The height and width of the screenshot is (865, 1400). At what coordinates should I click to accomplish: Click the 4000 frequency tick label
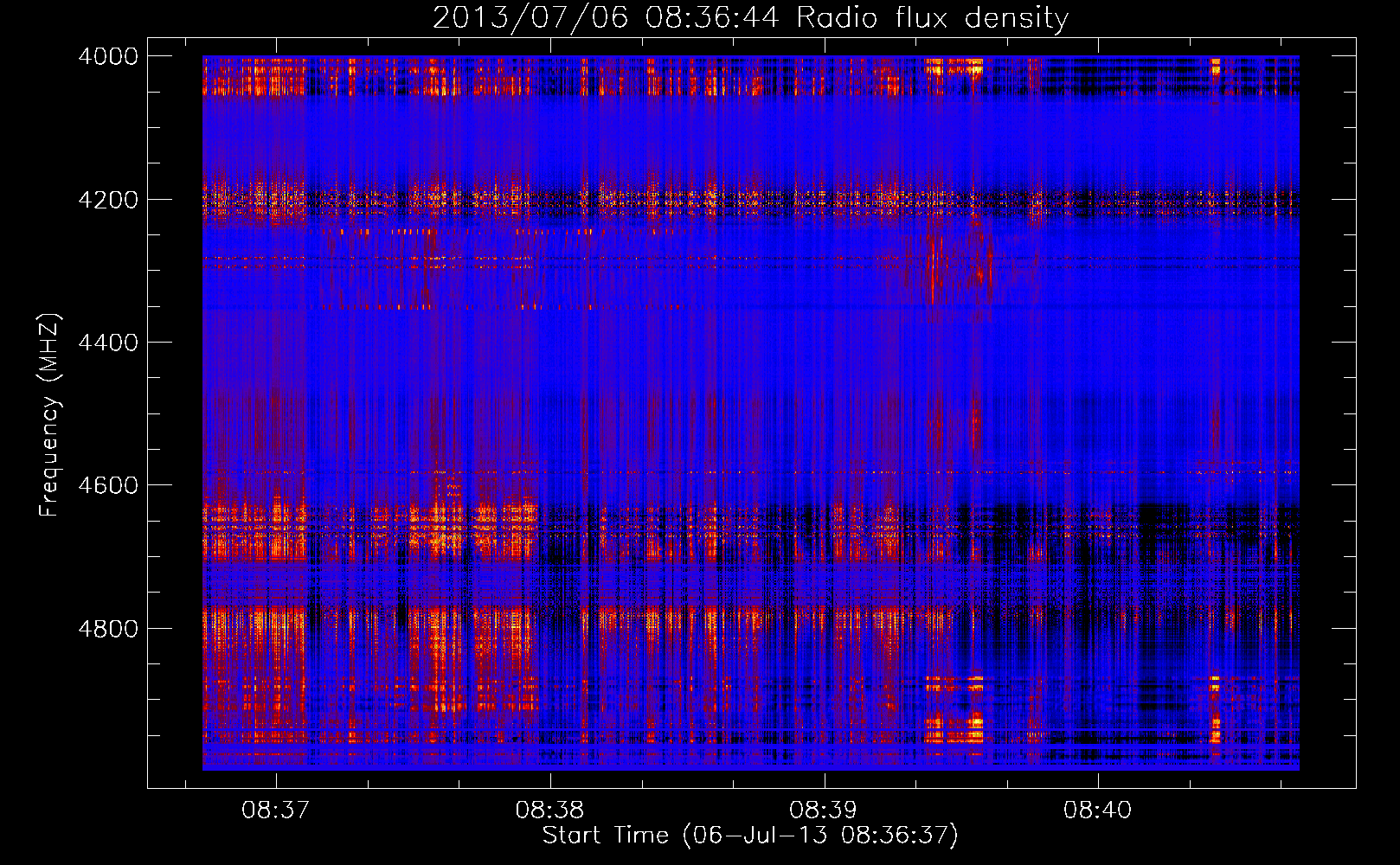(x=108, y=56)
